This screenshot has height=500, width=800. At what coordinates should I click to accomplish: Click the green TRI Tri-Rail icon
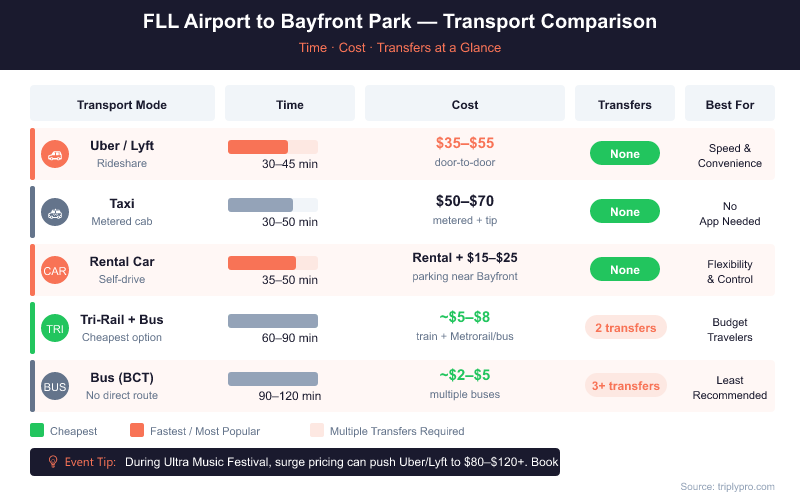55,328
